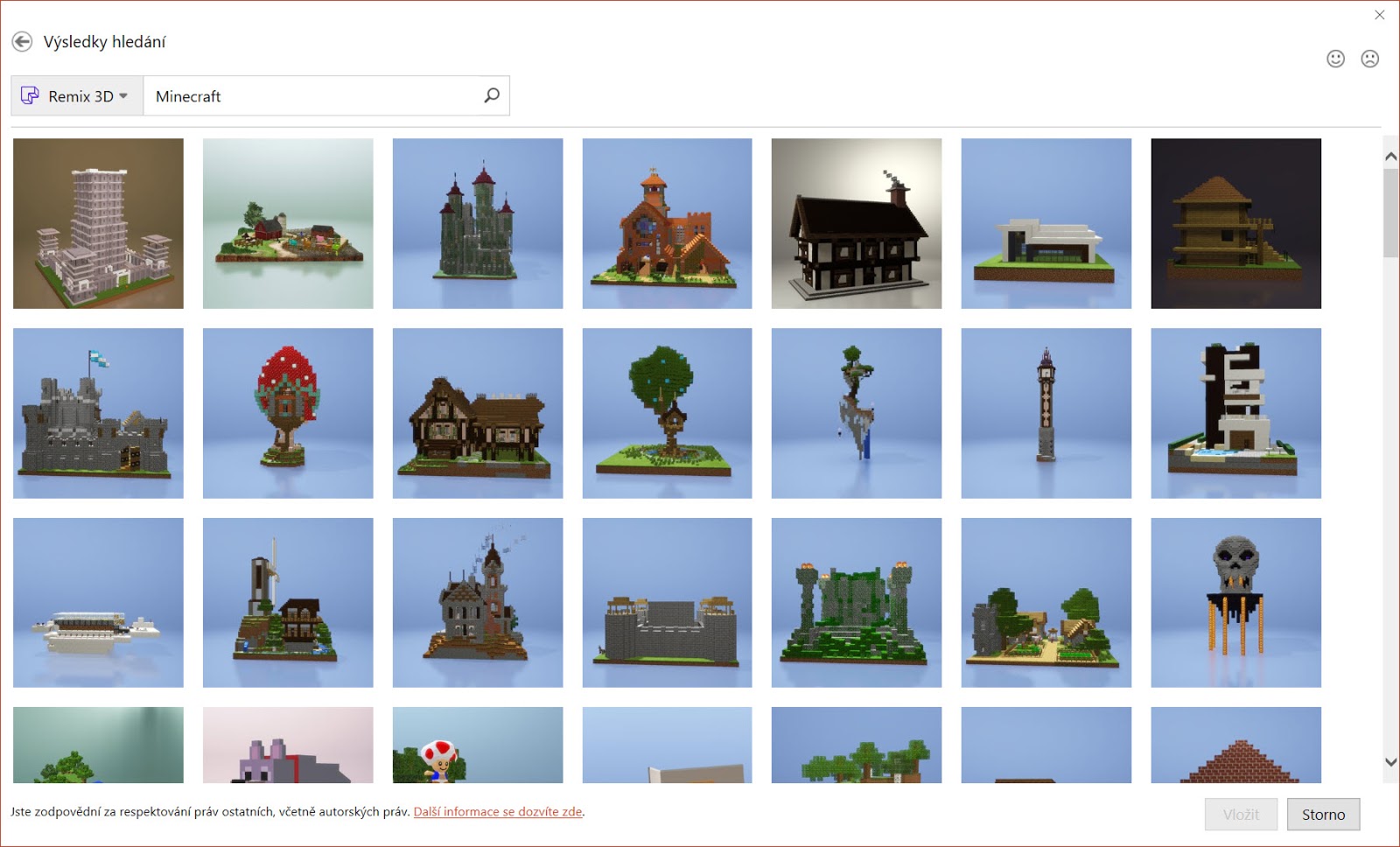
Task: Click the magnifying glass search icon
Action: click(x=492, y=95)
